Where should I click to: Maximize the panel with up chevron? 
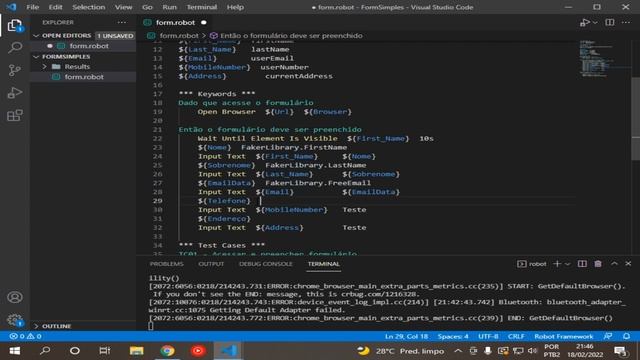614,264
